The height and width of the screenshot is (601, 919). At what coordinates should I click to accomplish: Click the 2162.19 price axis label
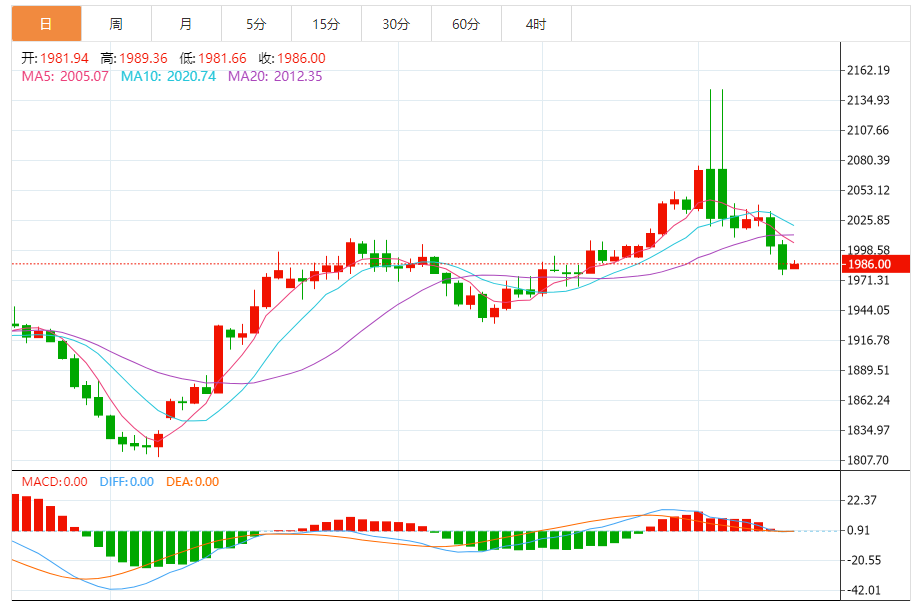pyautogui.click(x=868, y=70)
